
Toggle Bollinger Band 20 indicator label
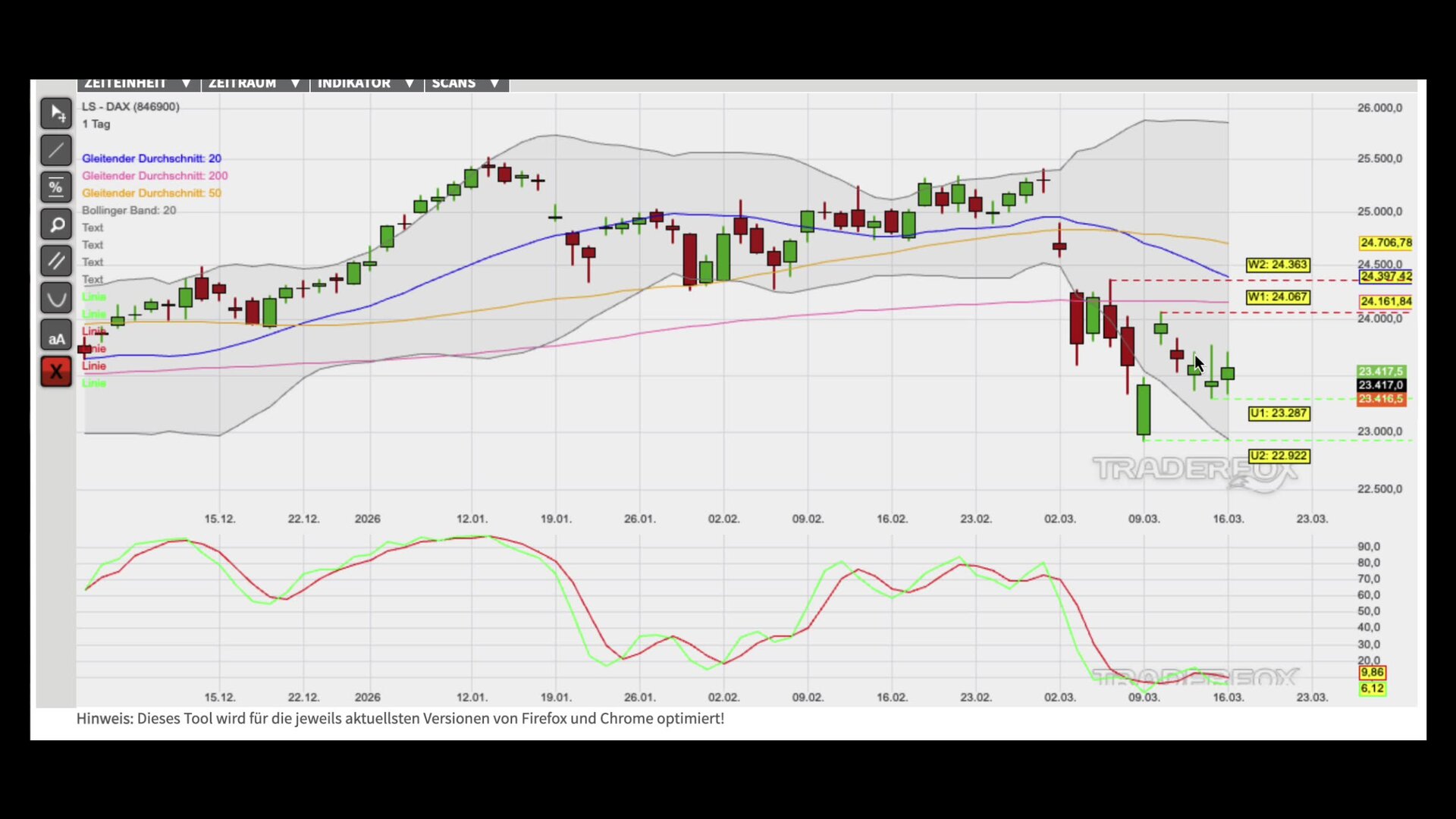(x=129, y=211)
